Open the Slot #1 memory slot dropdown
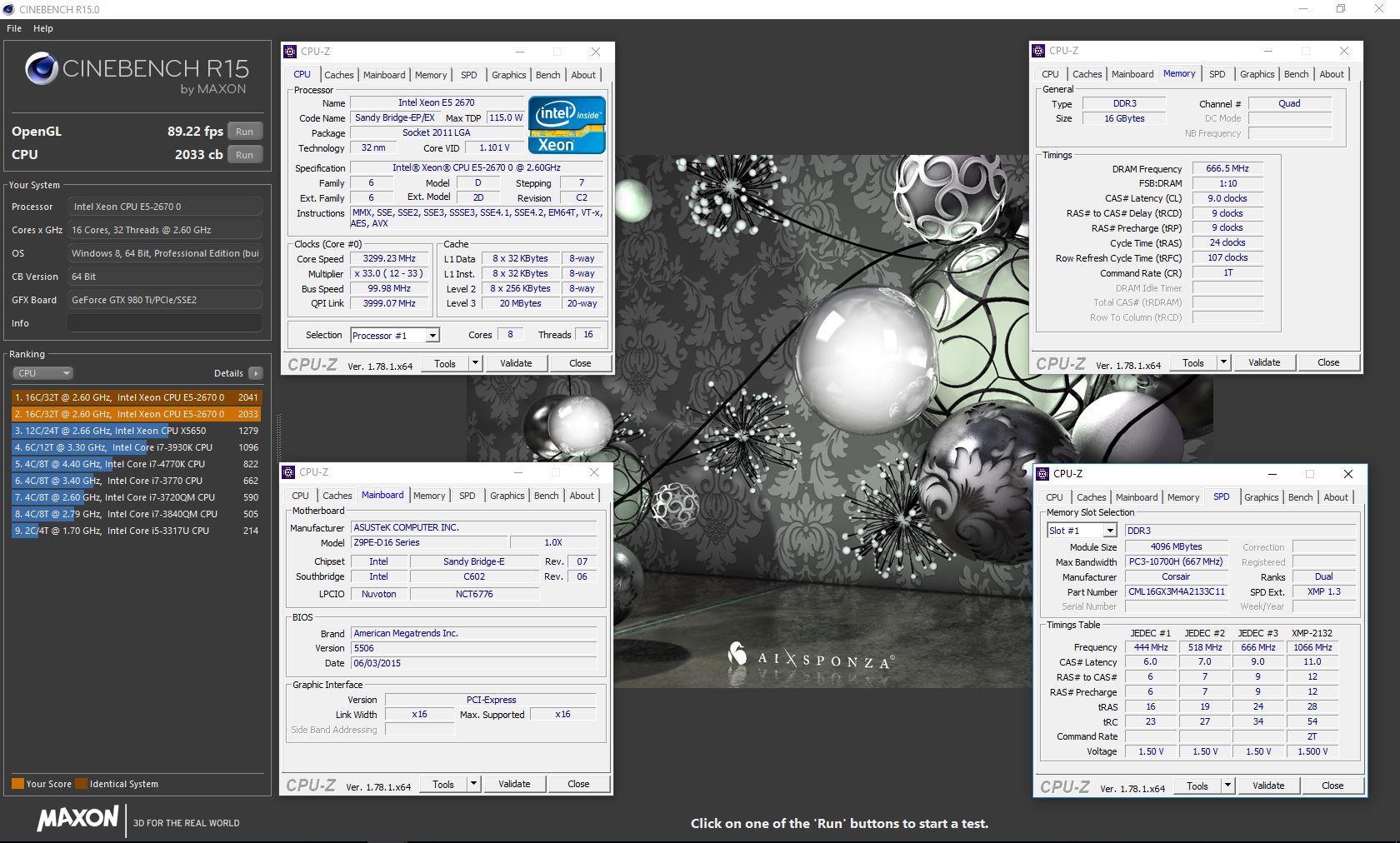Image resolution: width=1400 pixels, height=843 pixels. [1082, 531]
